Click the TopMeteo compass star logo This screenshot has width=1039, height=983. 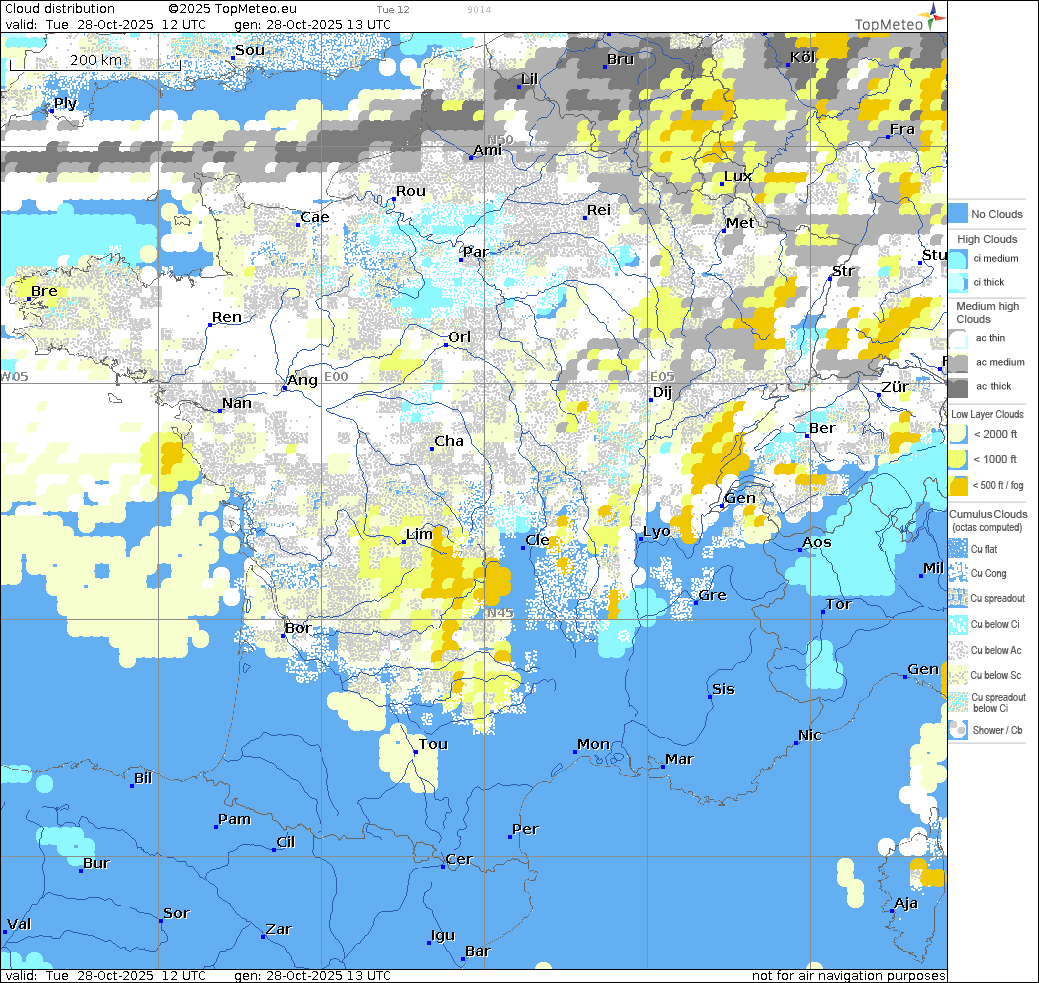[933, 14]
